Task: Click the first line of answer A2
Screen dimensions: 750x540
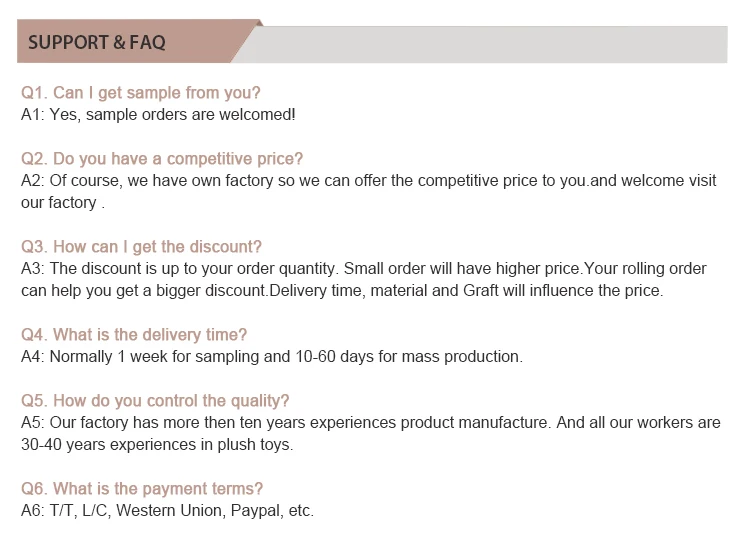Action: click(369, 180)
